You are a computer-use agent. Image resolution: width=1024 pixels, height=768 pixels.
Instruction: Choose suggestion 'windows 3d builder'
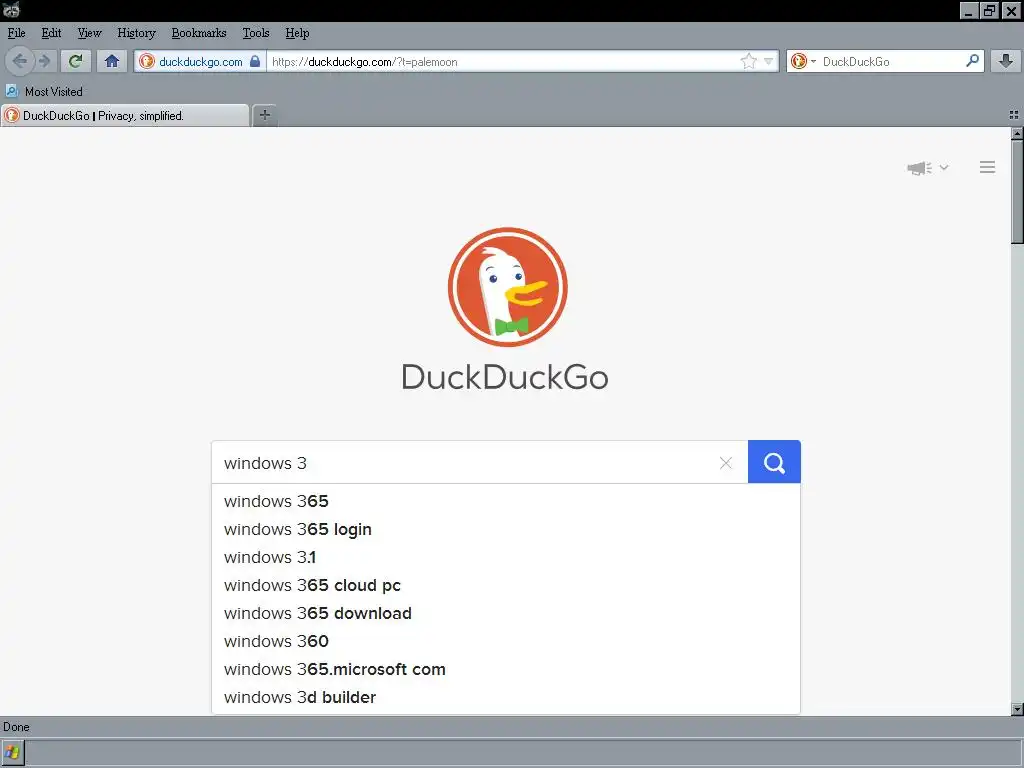pyautogui.click(x=505, y=697)
